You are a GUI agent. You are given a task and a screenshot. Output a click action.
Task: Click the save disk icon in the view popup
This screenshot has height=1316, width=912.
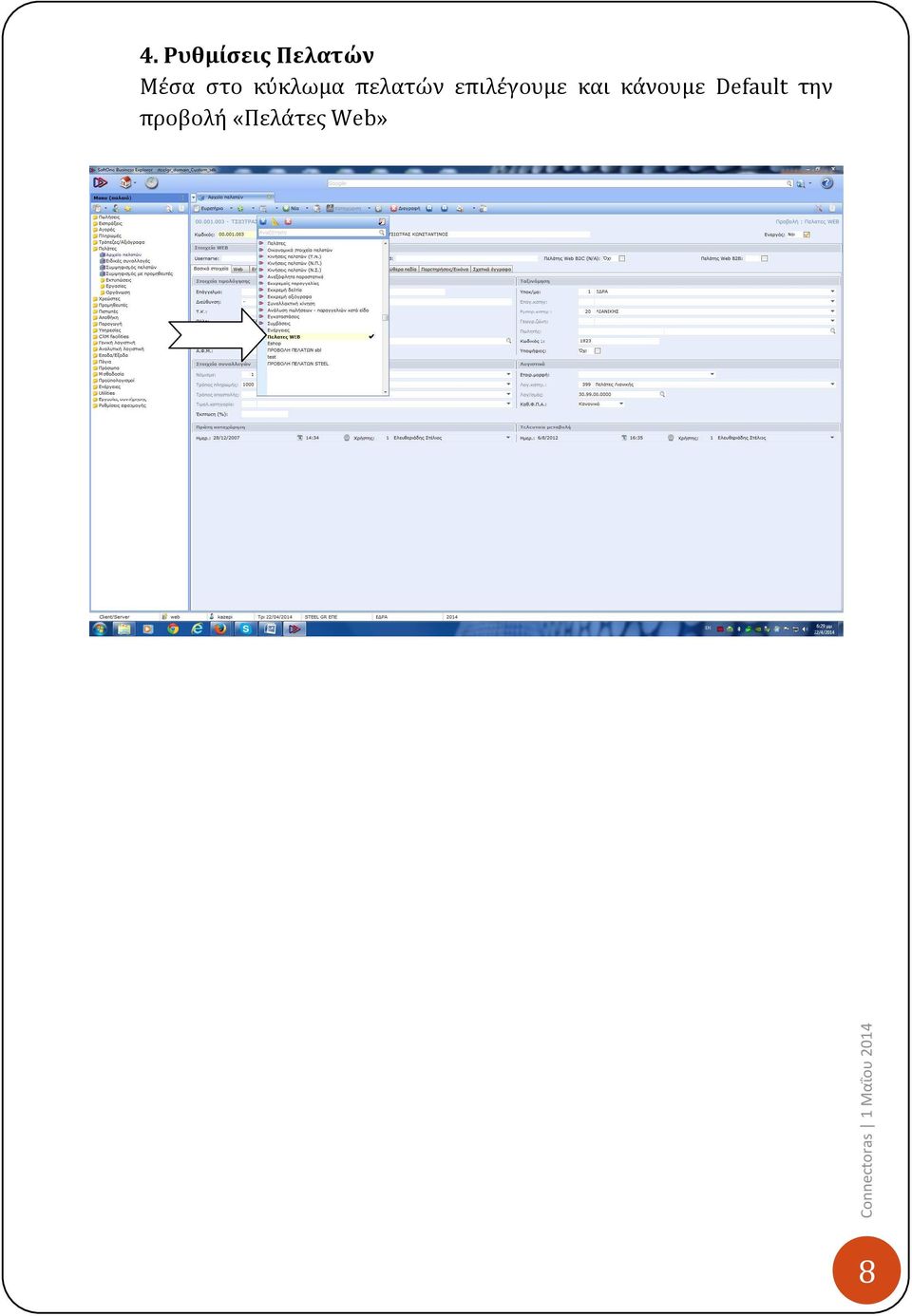click(x=263, y=222)
